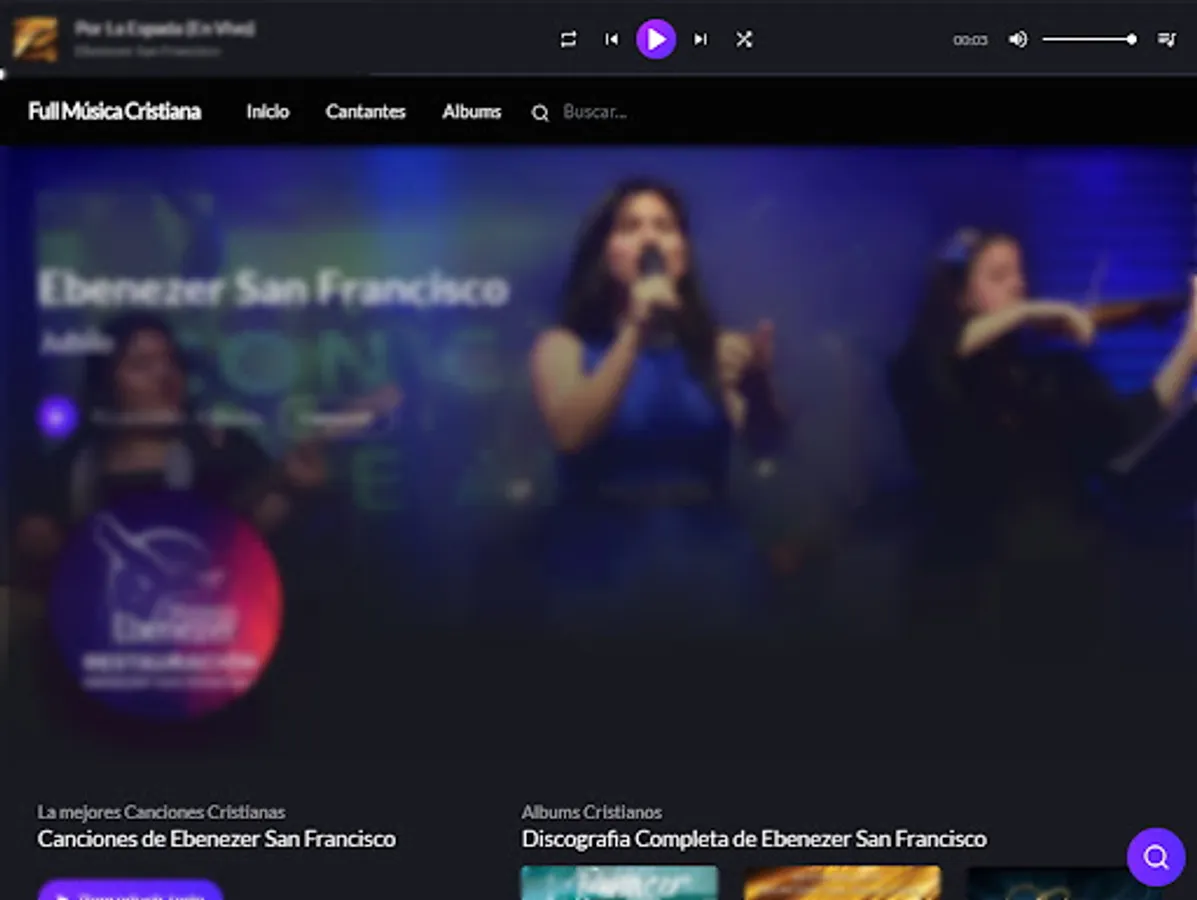Click the Ebenezer San Francisco artist heading

(273, 289)
